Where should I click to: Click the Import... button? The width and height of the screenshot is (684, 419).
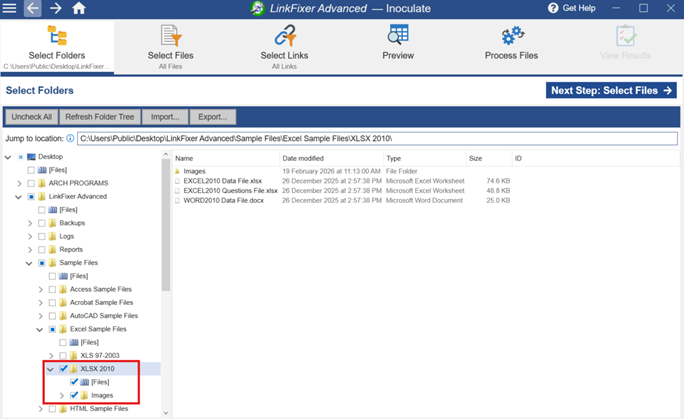[x=165, y=117]
